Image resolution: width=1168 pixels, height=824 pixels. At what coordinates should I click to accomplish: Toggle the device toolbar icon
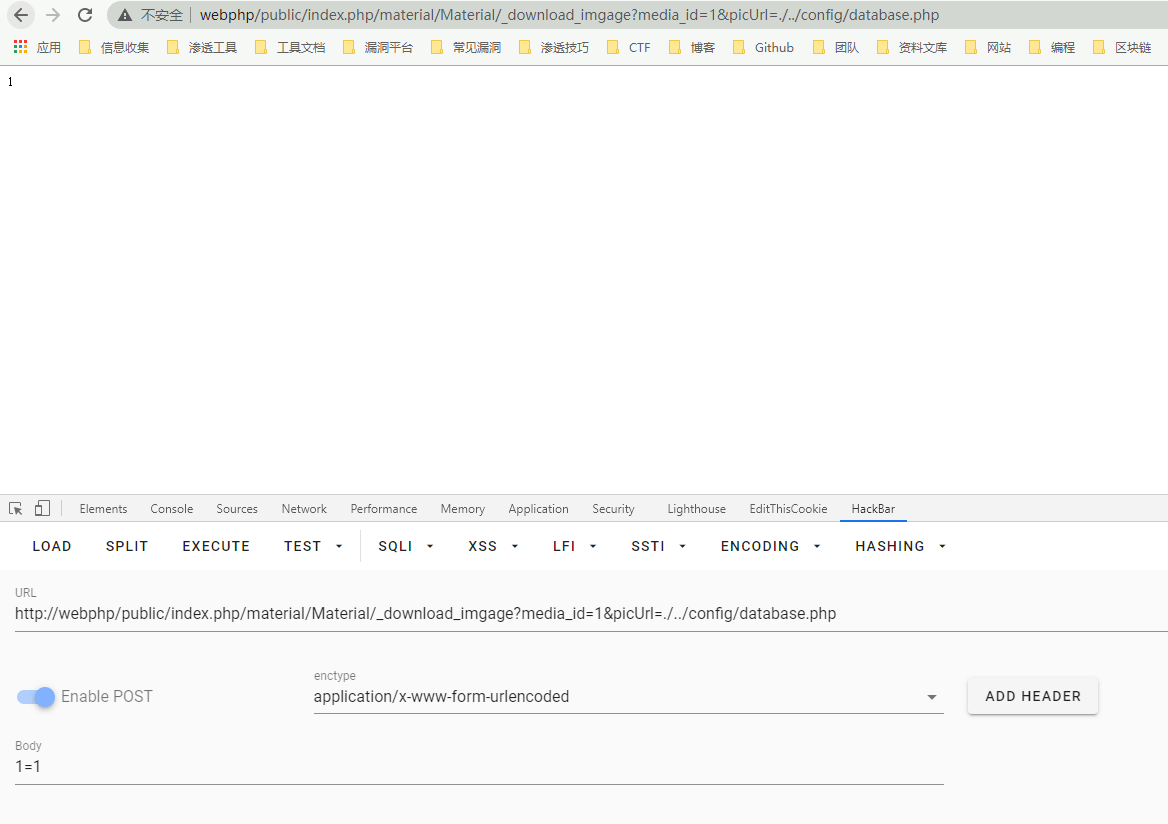click(x=42, y=508)
